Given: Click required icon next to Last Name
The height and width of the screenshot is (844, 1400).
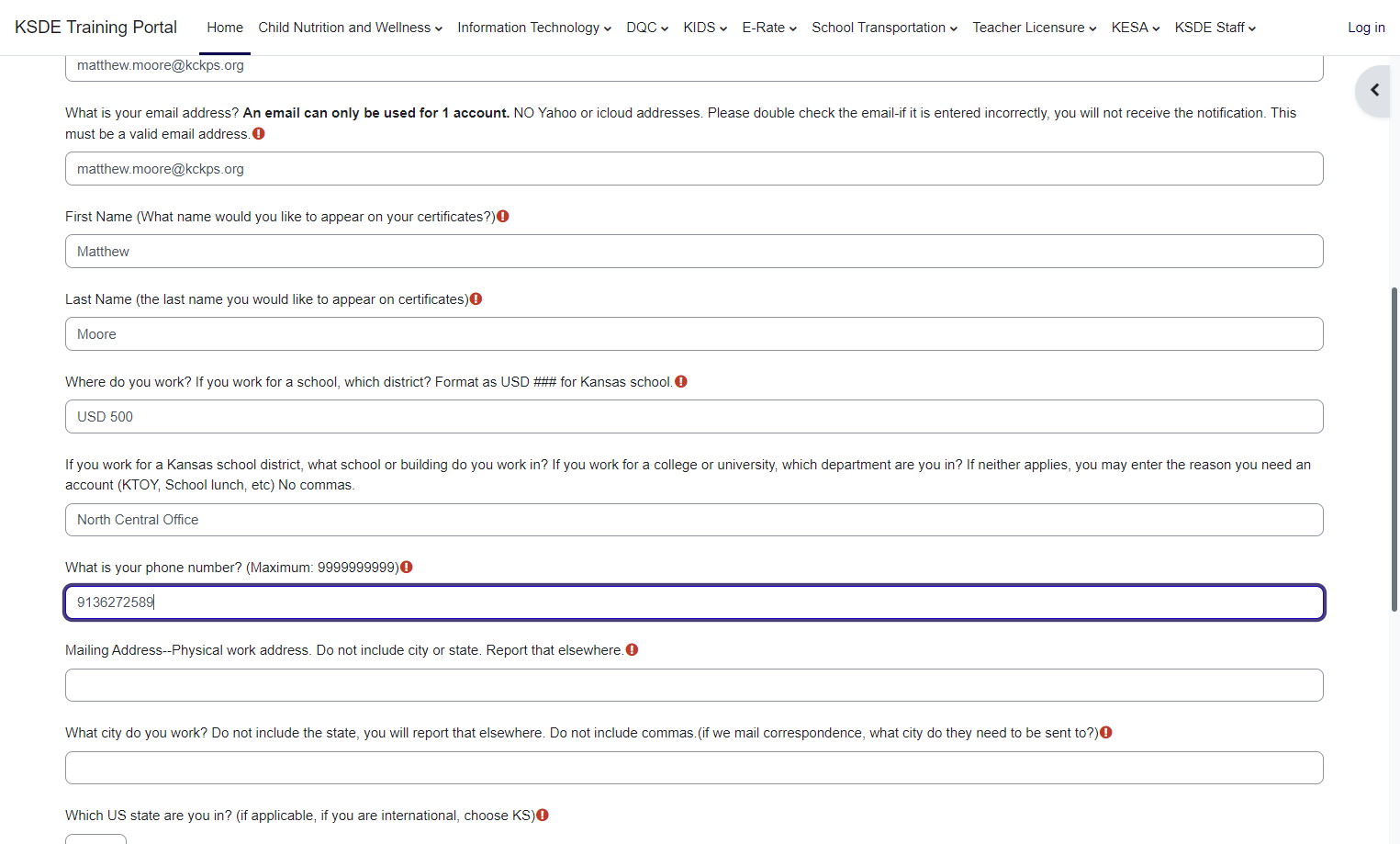Looking at the screenshot, I should (476, 299).
